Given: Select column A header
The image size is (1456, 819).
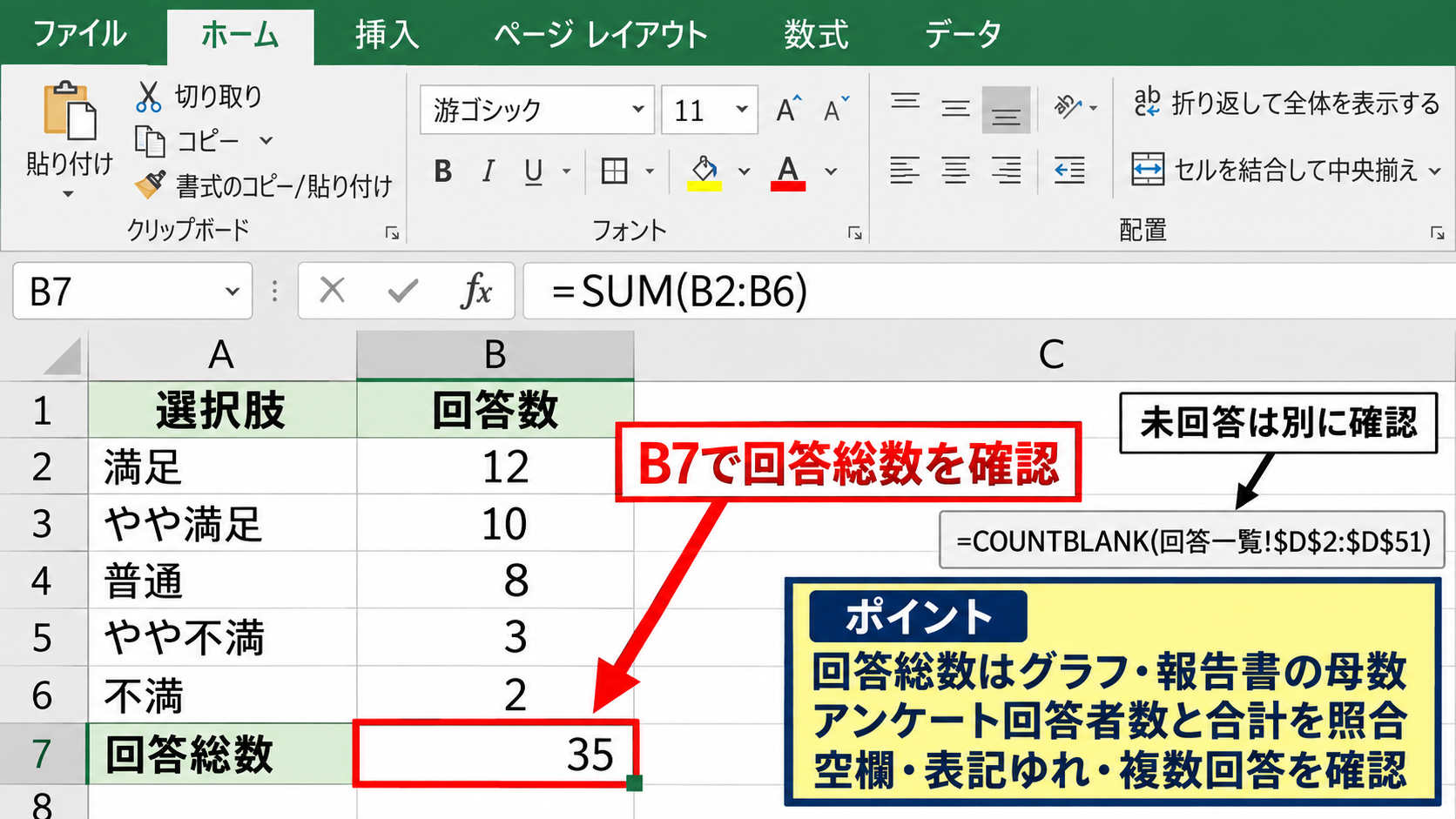Looking at the screenshot, I should pyautogui.click(x=222, y=355).
